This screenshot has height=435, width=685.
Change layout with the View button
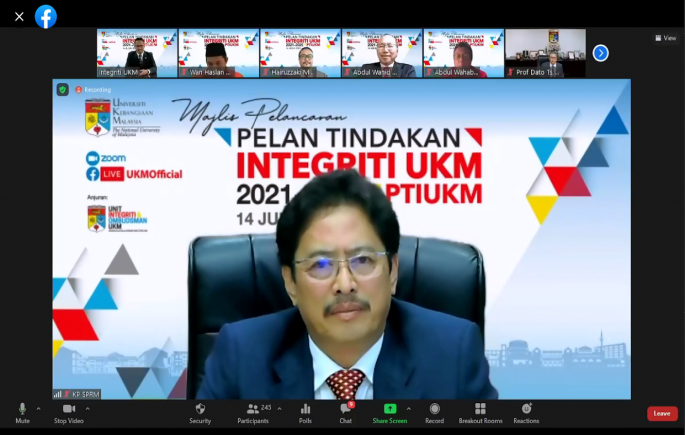[665, 38]
